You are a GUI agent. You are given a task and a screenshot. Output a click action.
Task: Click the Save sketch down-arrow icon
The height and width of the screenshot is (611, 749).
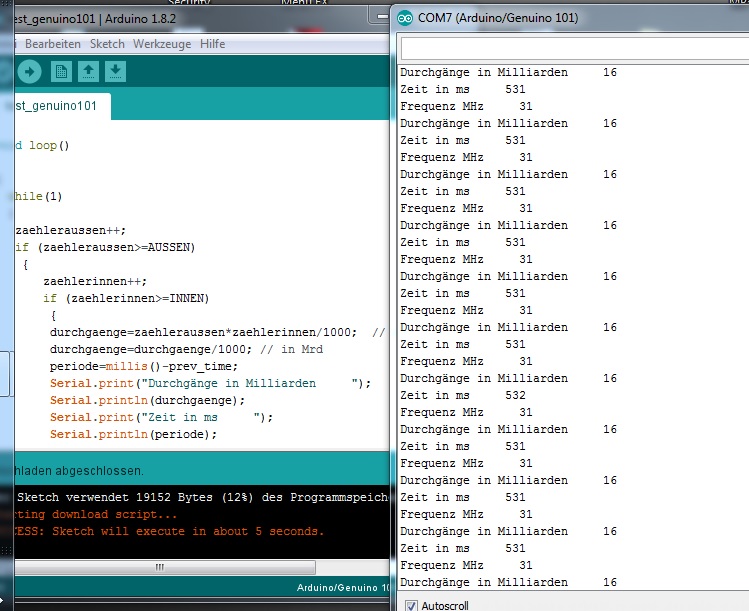click(115, 72)
